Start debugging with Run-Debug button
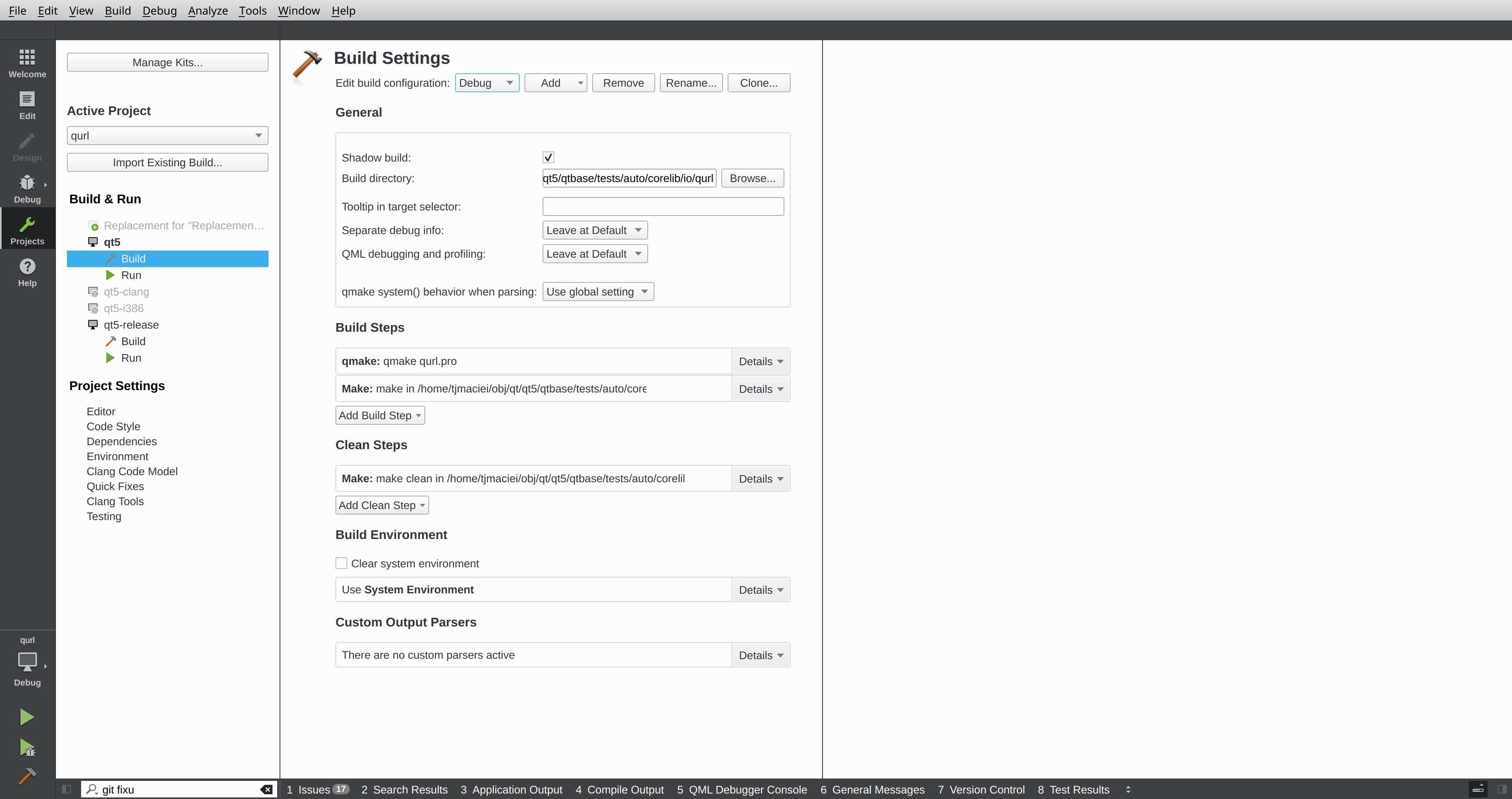The width and height of the screenshot is (1512, 799). (27, 747)
